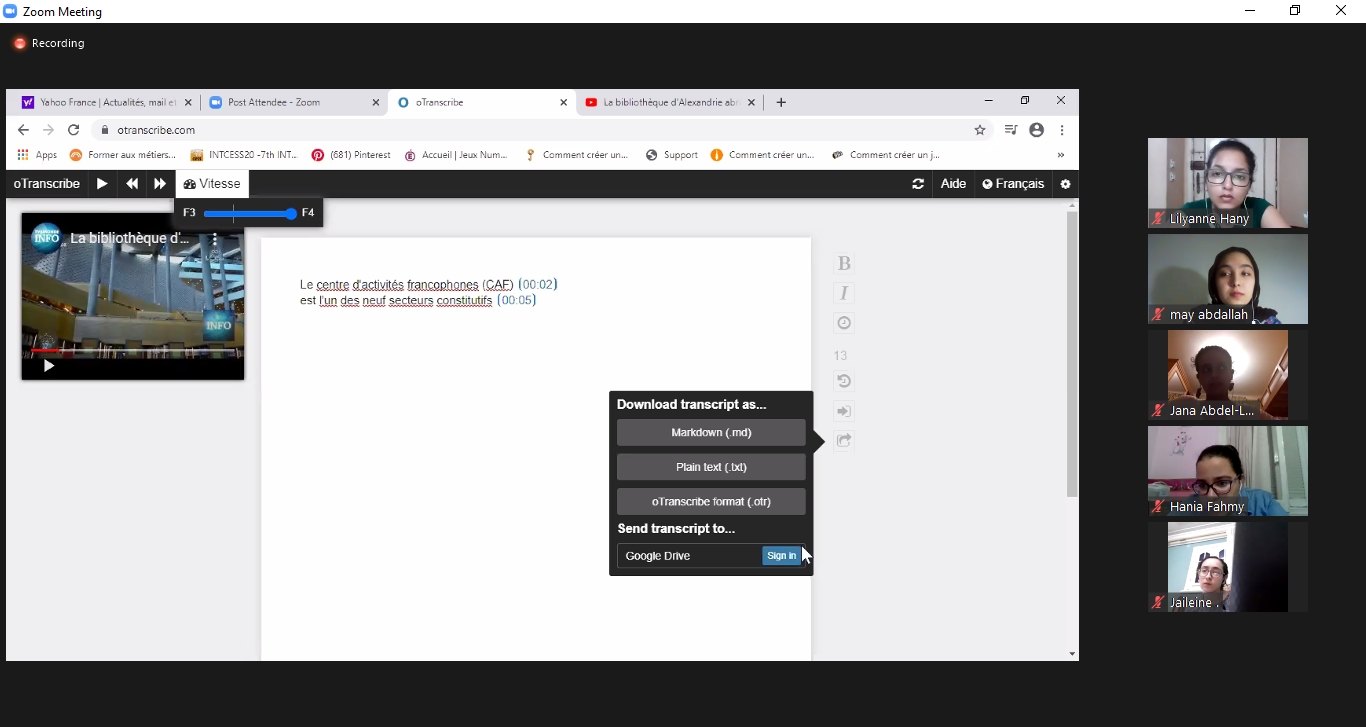Click the export share icon
1366x727 pixels.
coord(844,441)
